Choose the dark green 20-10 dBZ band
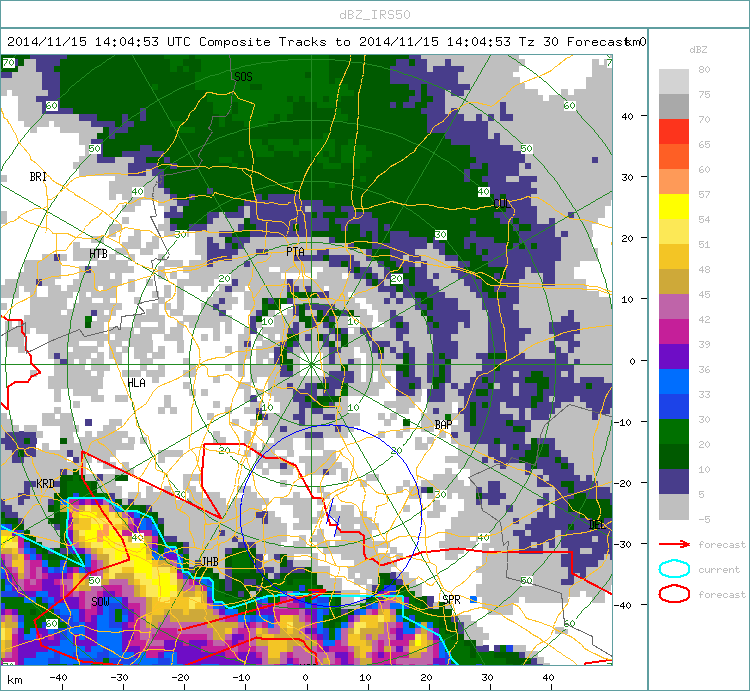Image resolution: width=750 pixels, height=691 pixels. (674, 456)
